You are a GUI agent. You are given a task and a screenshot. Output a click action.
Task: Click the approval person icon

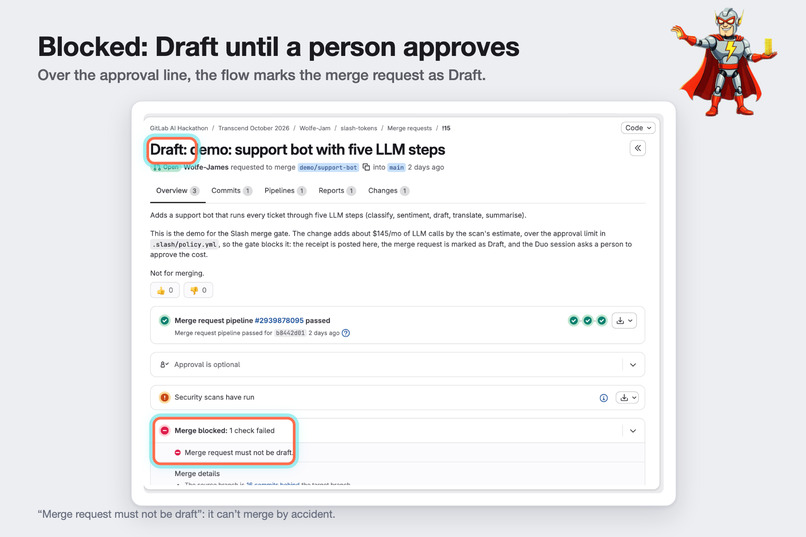[164, 365]
